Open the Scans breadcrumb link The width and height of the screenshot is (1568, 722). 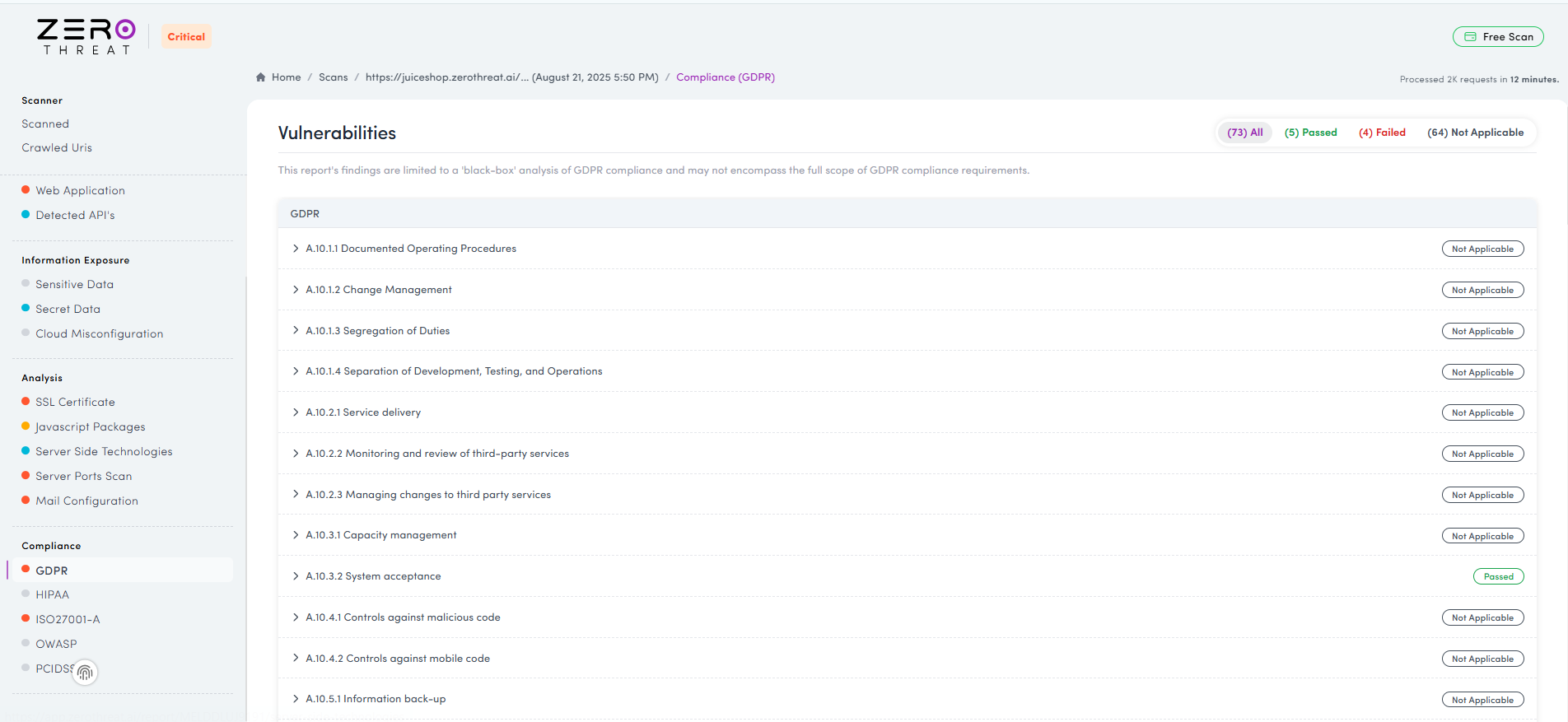pos(333,77)
